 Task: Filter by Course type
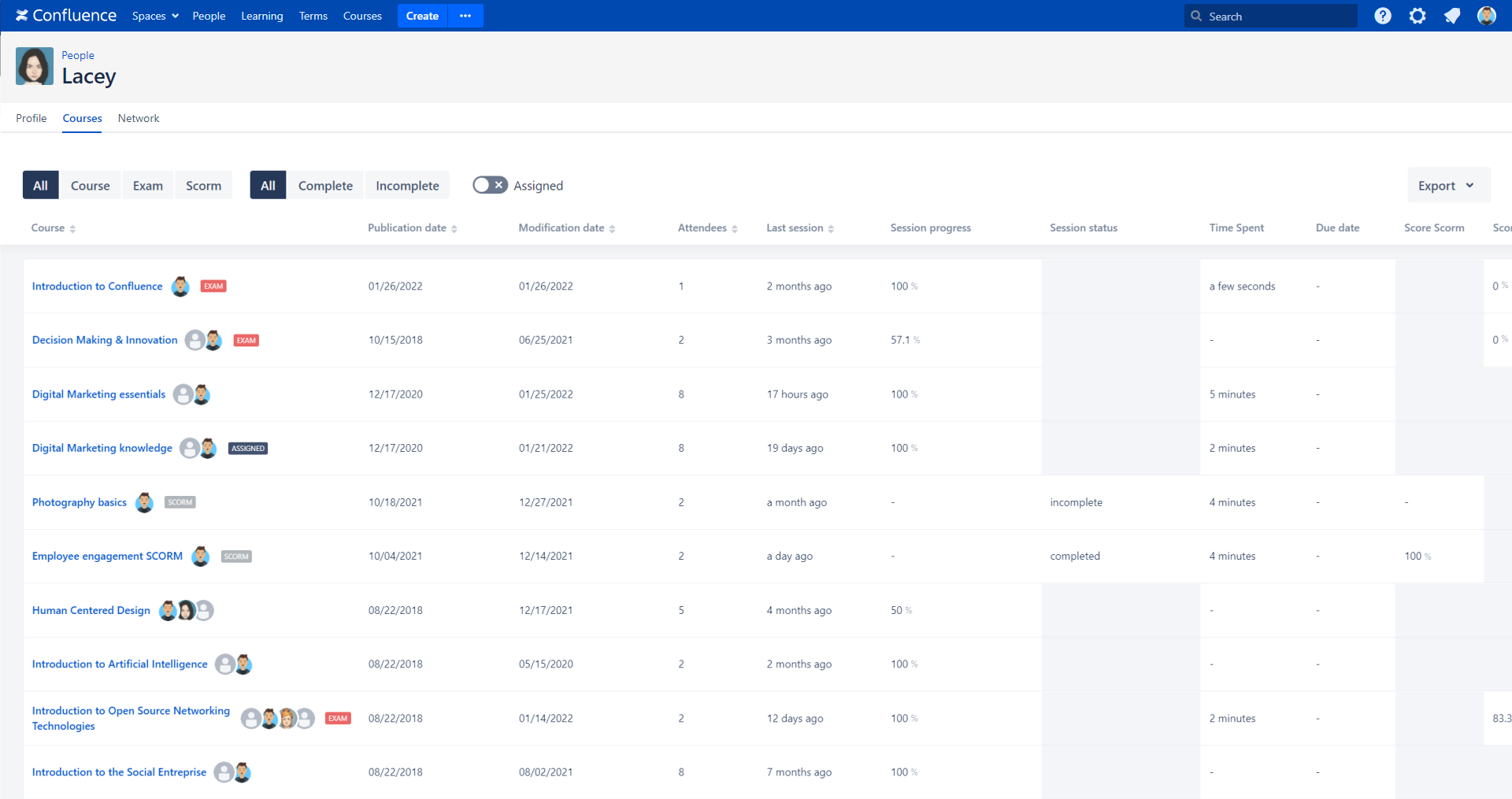coord(91,186)
